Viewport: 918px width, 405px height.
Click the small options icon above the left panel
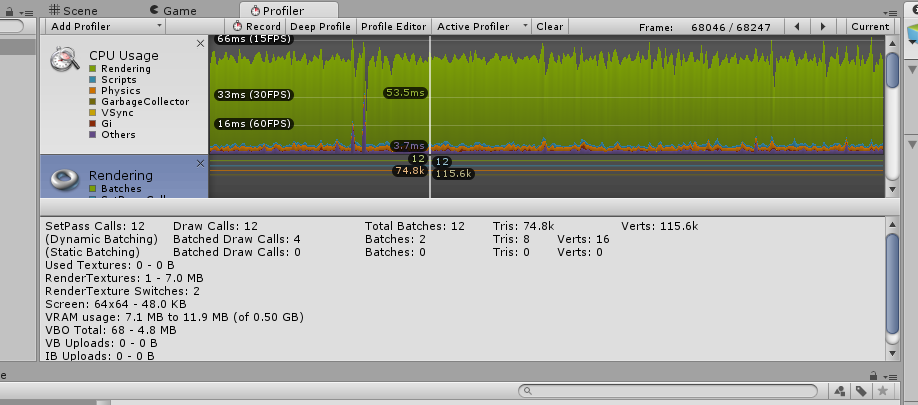click(x=26, y=12)
